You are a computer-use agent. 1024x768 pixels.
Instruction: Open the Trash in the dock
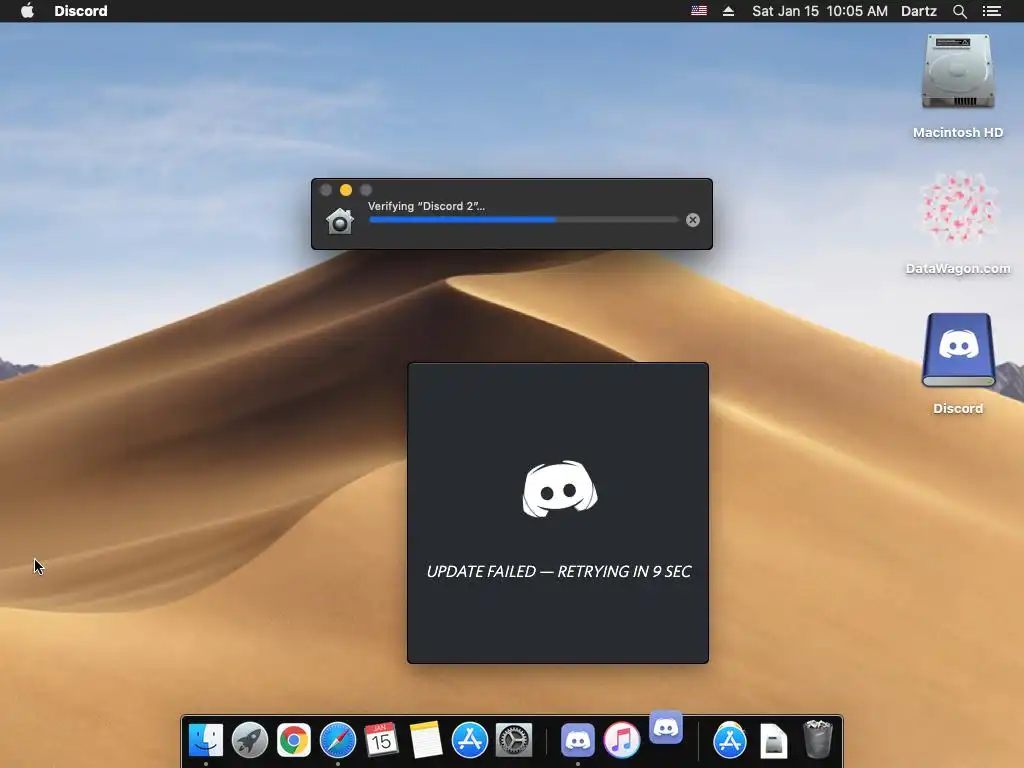tap(817, 739)
